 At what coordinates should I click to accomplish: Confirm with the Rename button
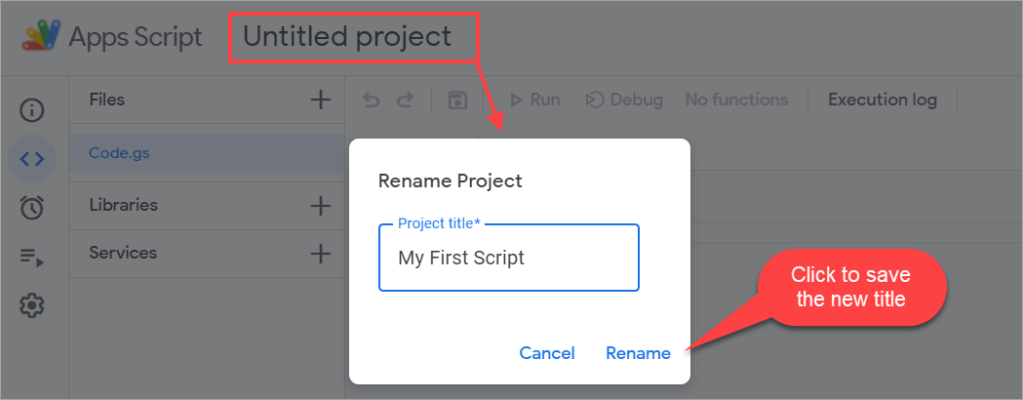[638, 353]
